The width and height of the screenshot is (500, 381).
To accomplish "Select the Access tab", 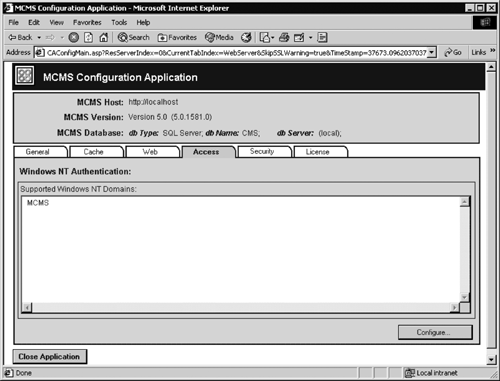I will (x=209, y=152).
